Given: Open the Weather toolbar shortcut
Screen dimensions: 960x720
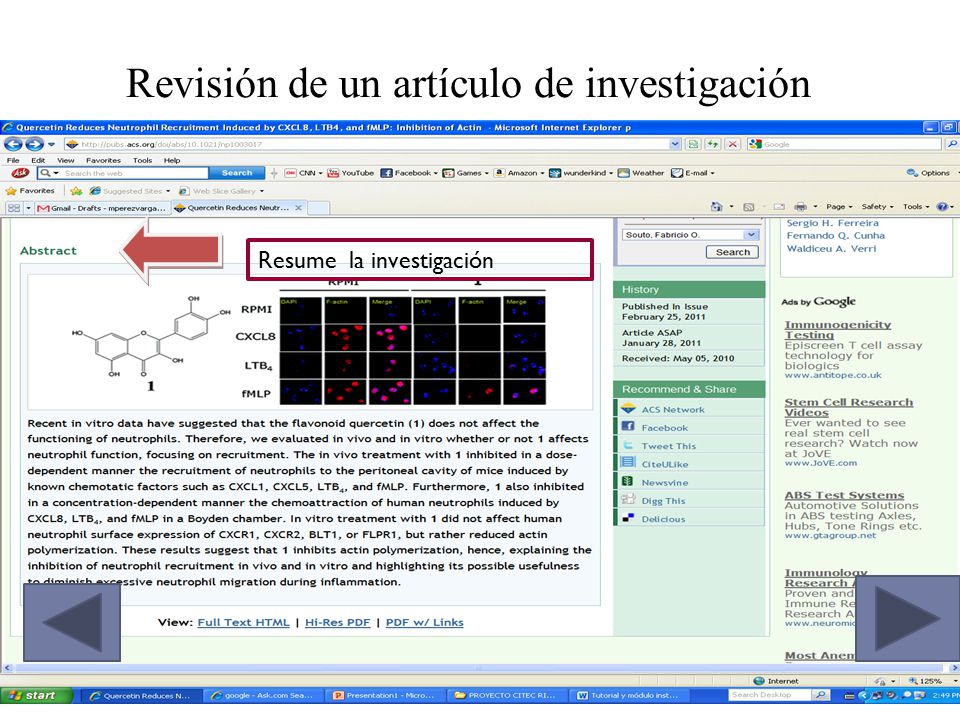Looking at the screenshot, I should pyautogui.click(x=641, y=173).
